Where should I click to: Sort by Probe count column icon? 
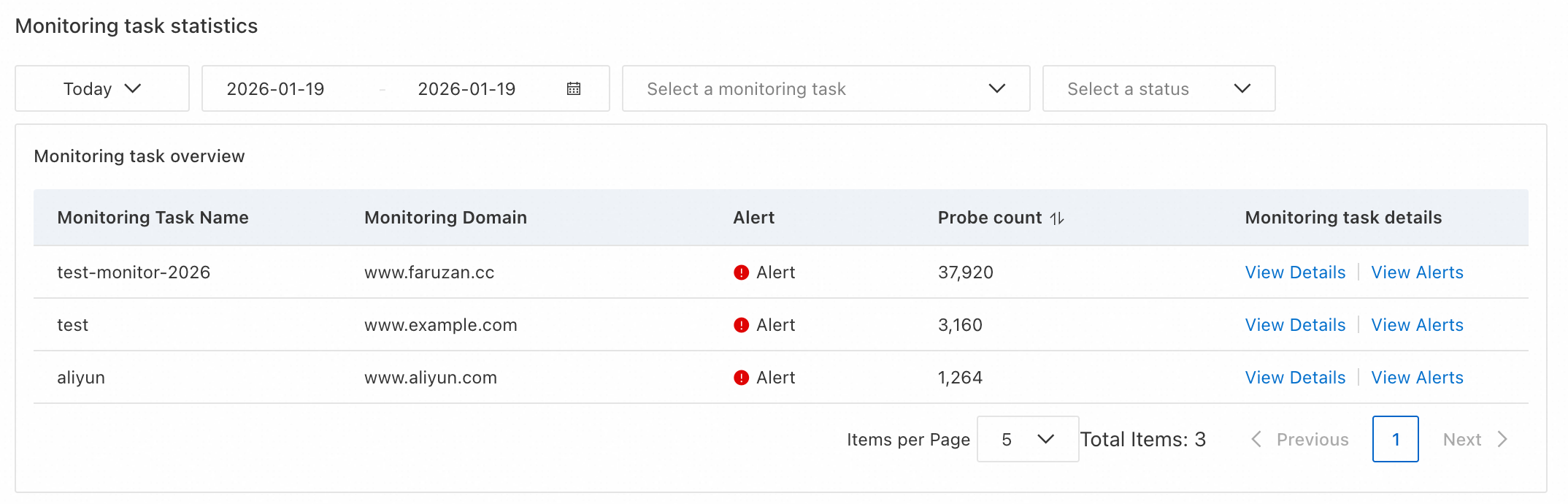pos(1057,218)
